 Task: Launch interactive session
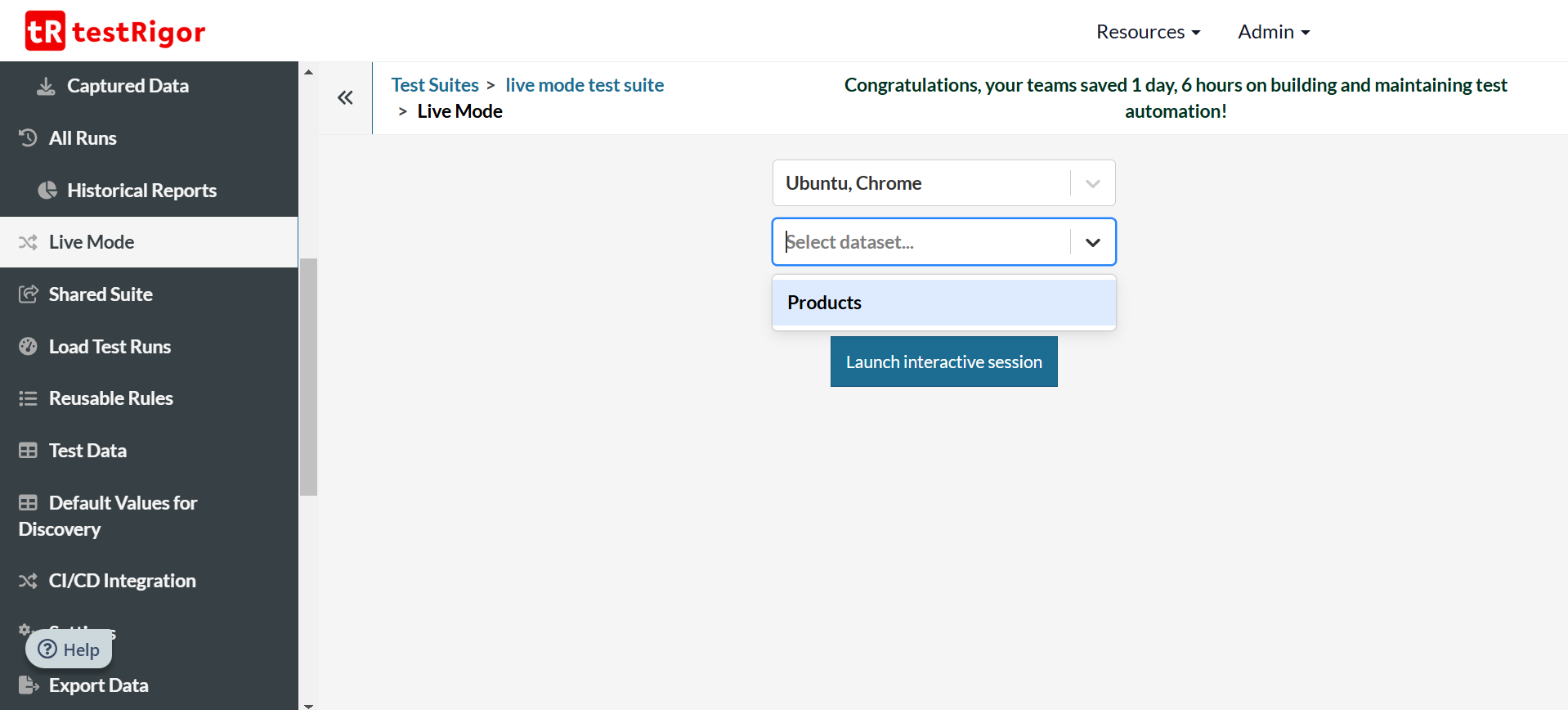coord(943,362)
